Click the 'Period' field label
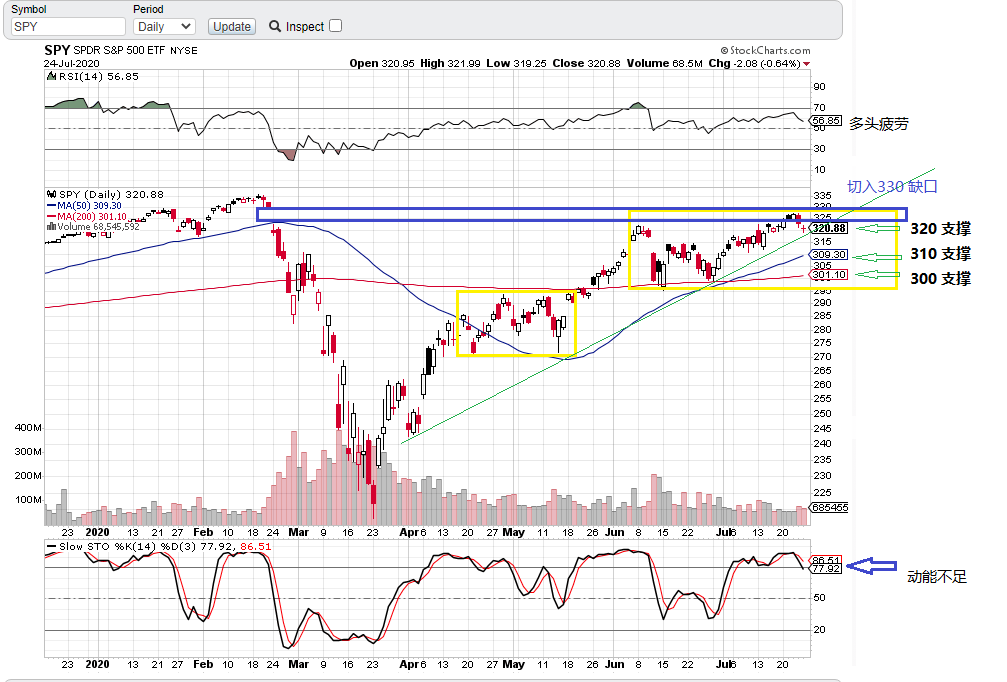This screenshot has height=682, width=1007. [148, 9]
